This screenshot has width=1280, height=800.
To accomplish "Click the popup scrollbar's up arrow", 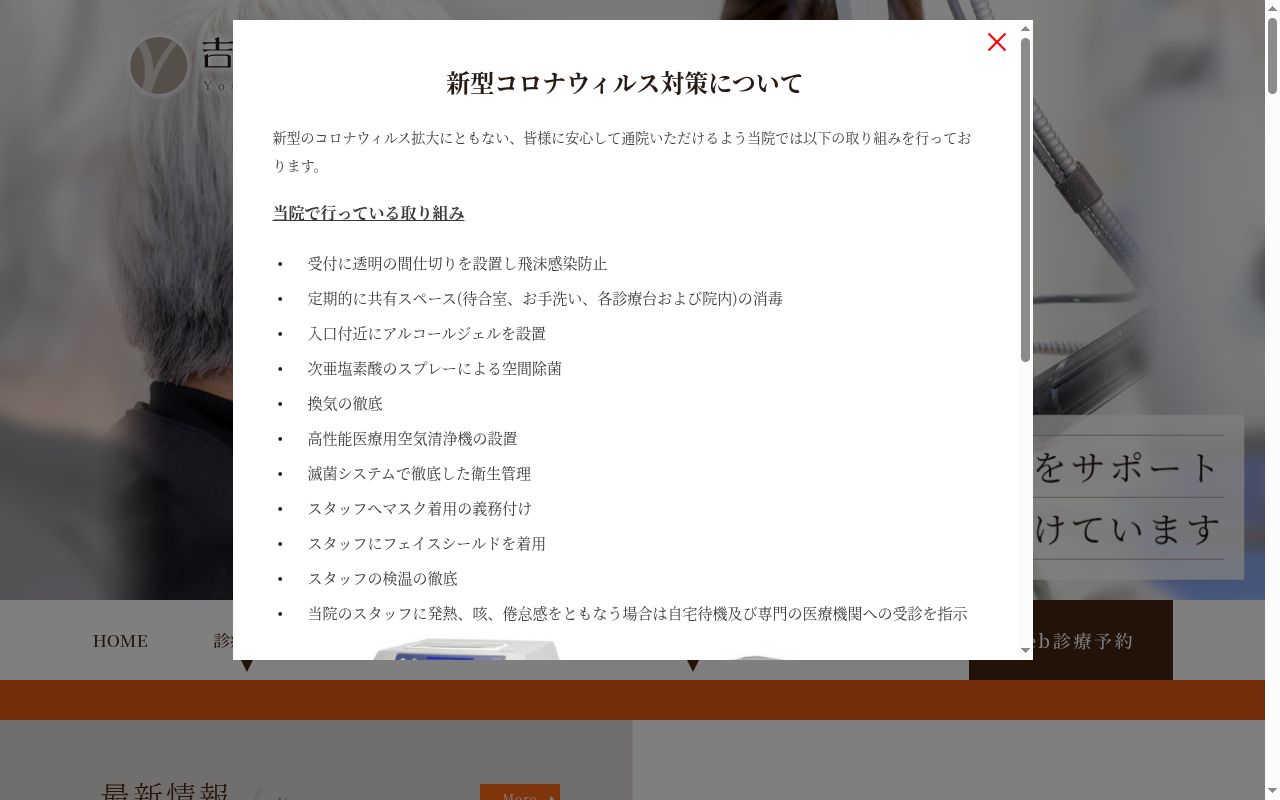I will 1025,29.
